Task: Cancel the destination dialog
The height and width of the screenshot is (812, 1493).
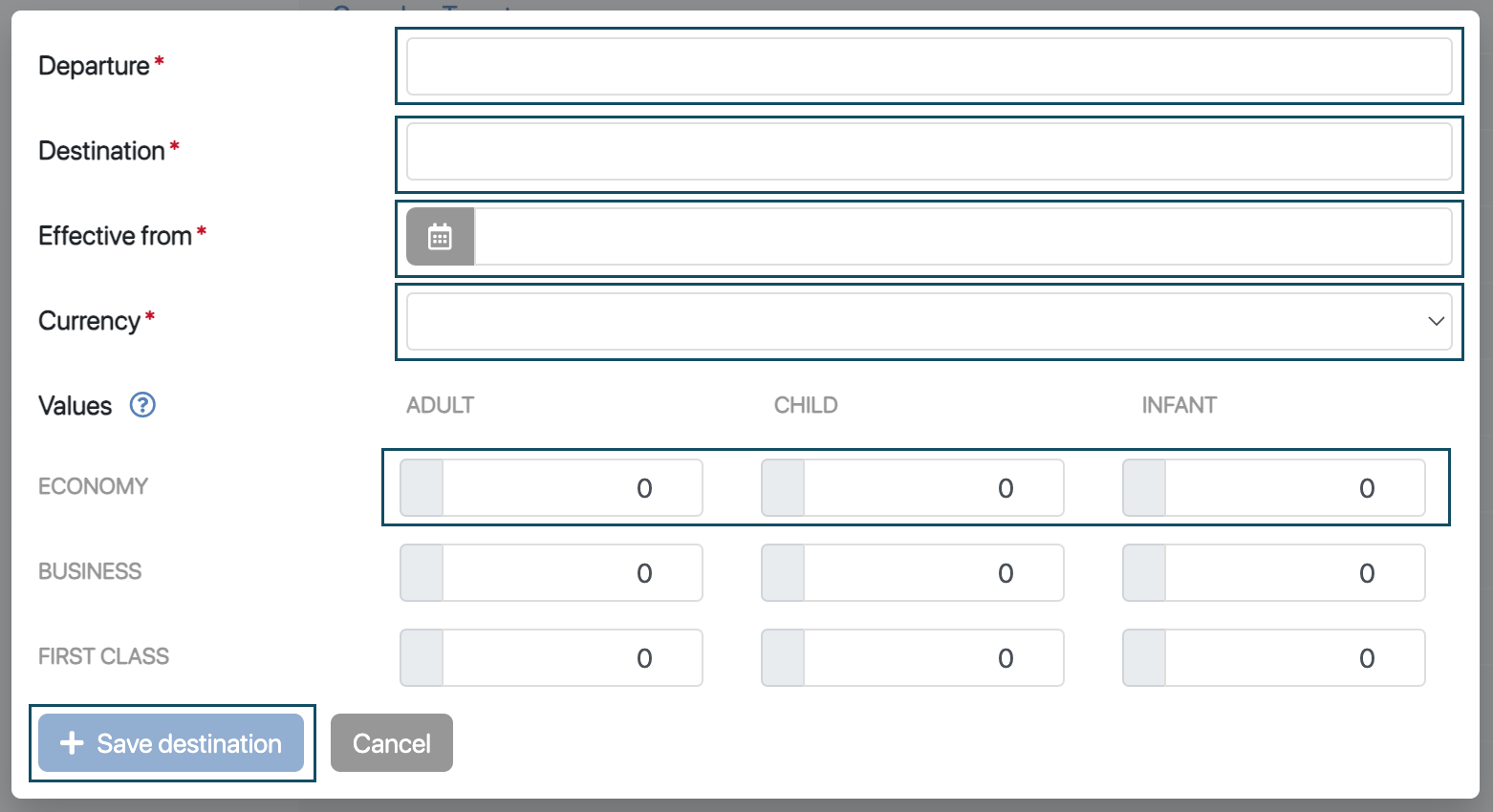Action: point(391,743)
